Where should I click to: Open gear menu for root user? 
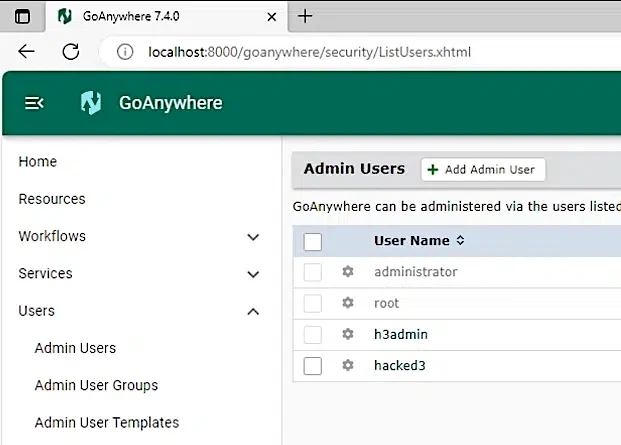pyautogui.click(x=348, y=303)
